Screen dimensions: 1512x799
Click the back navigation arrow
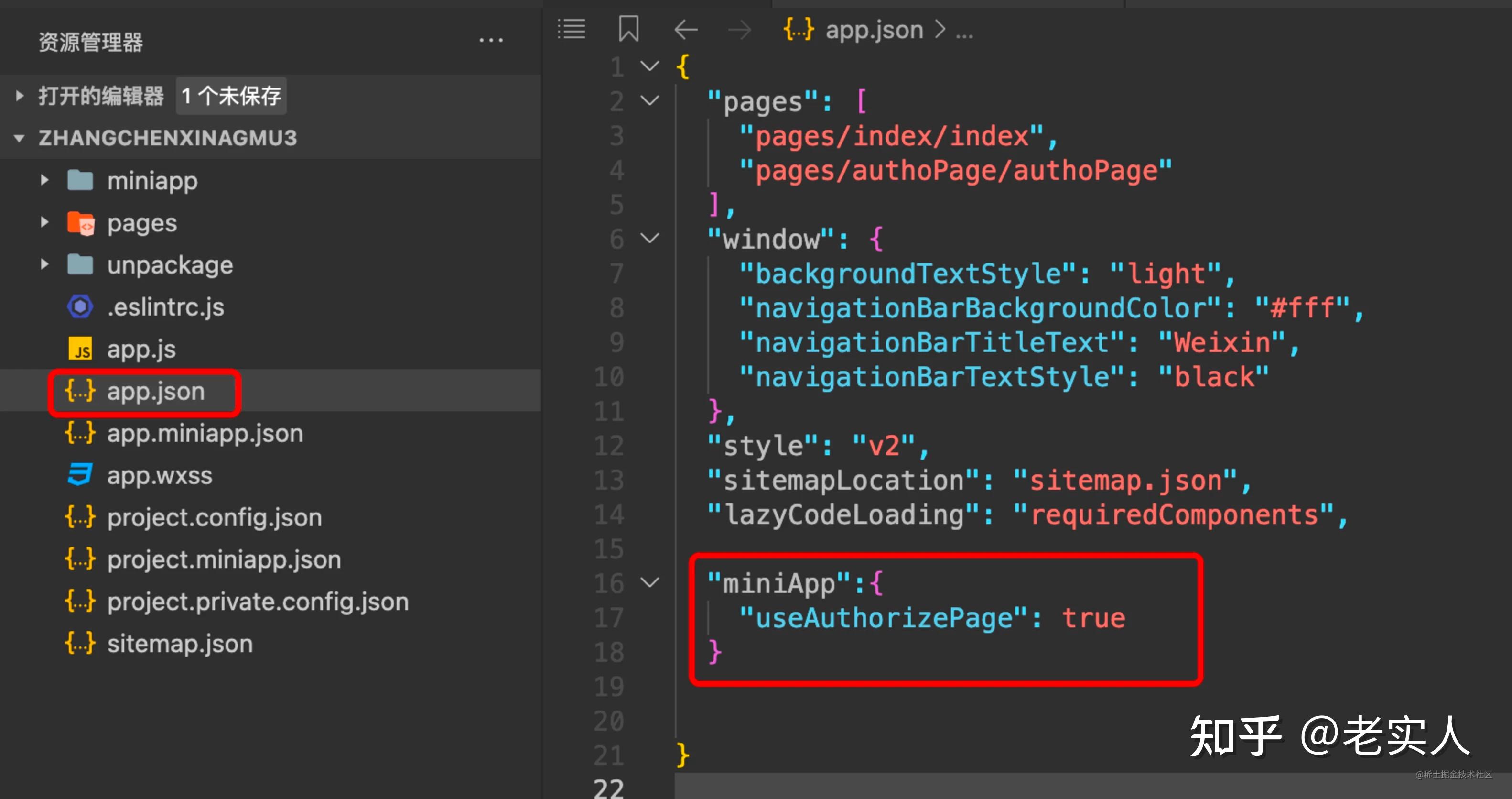[686, 29]
